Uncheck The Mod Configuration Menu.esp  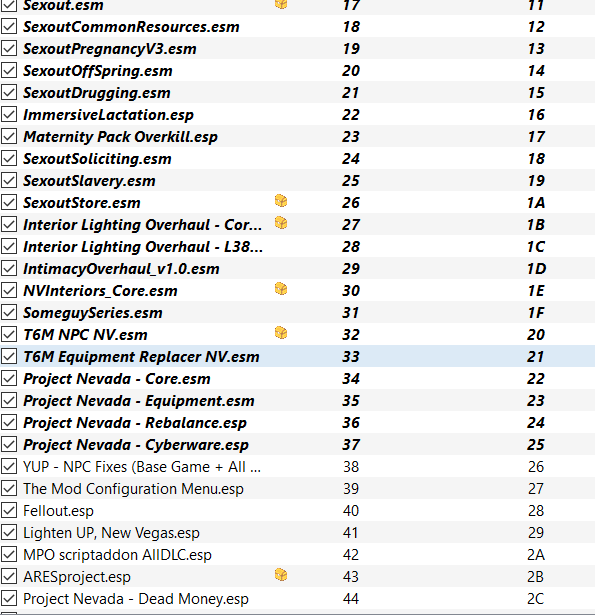pos(9,488)
